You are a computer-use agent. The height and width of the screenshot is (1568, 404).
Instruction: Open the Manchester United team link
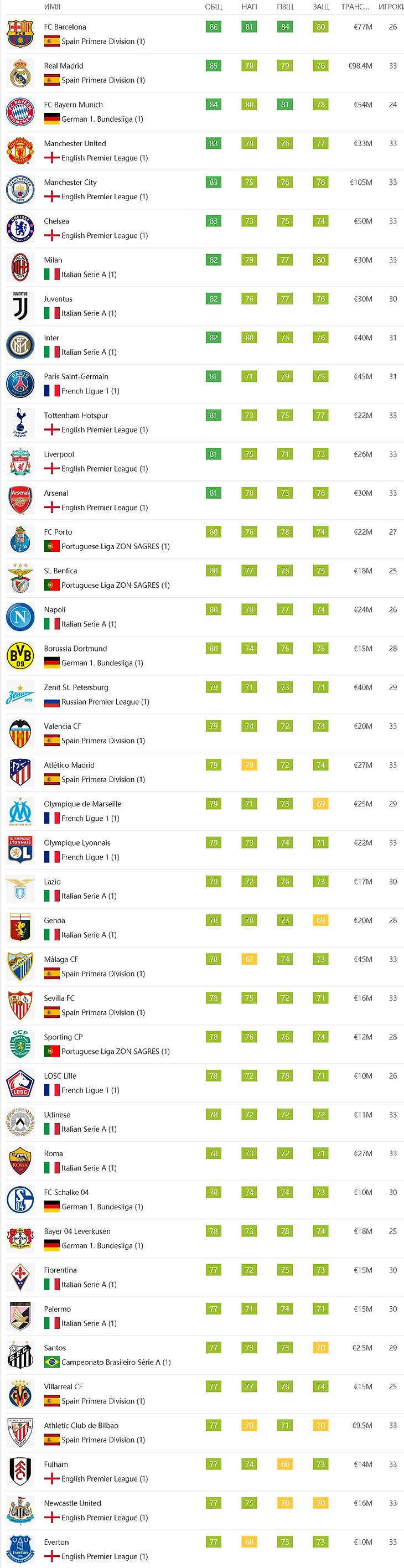[x=75, y=144]
